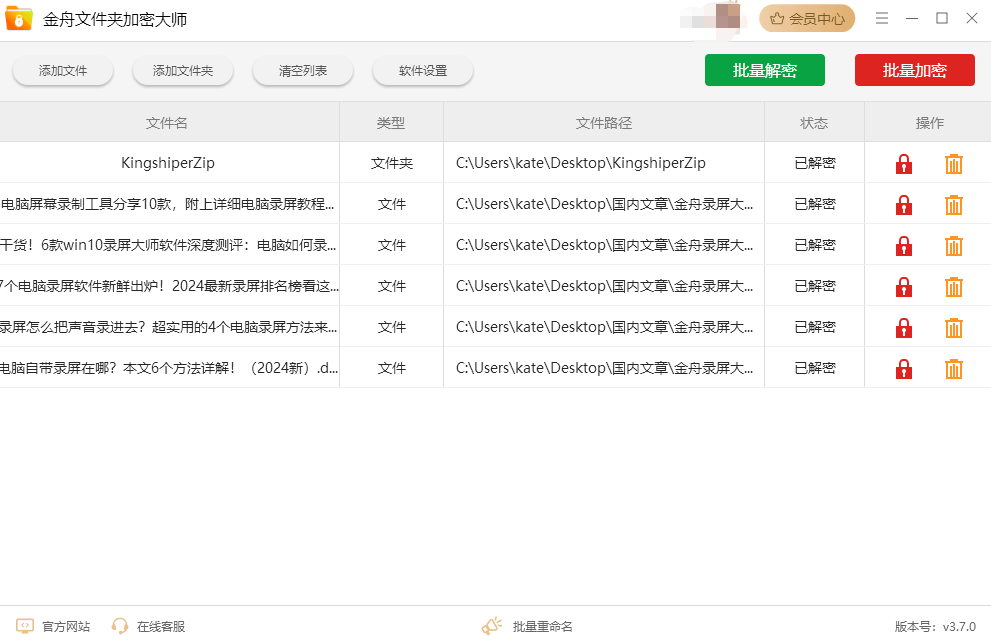Select file 干货！6款win10录屏大师软件深度测评
The height and width of the screenshot is (642, 991).
coord(168,245)
